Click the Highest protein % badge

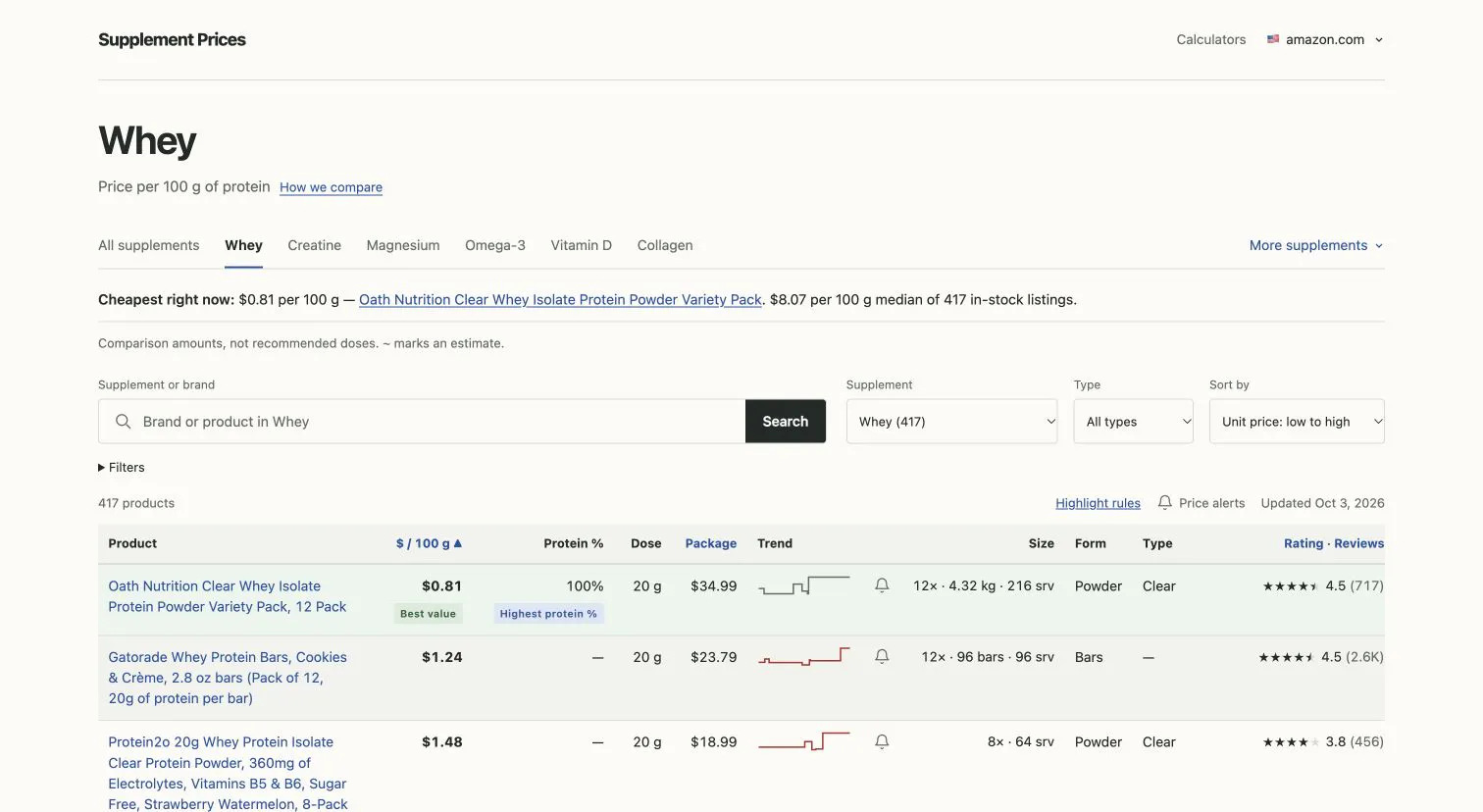pos(548,614)
